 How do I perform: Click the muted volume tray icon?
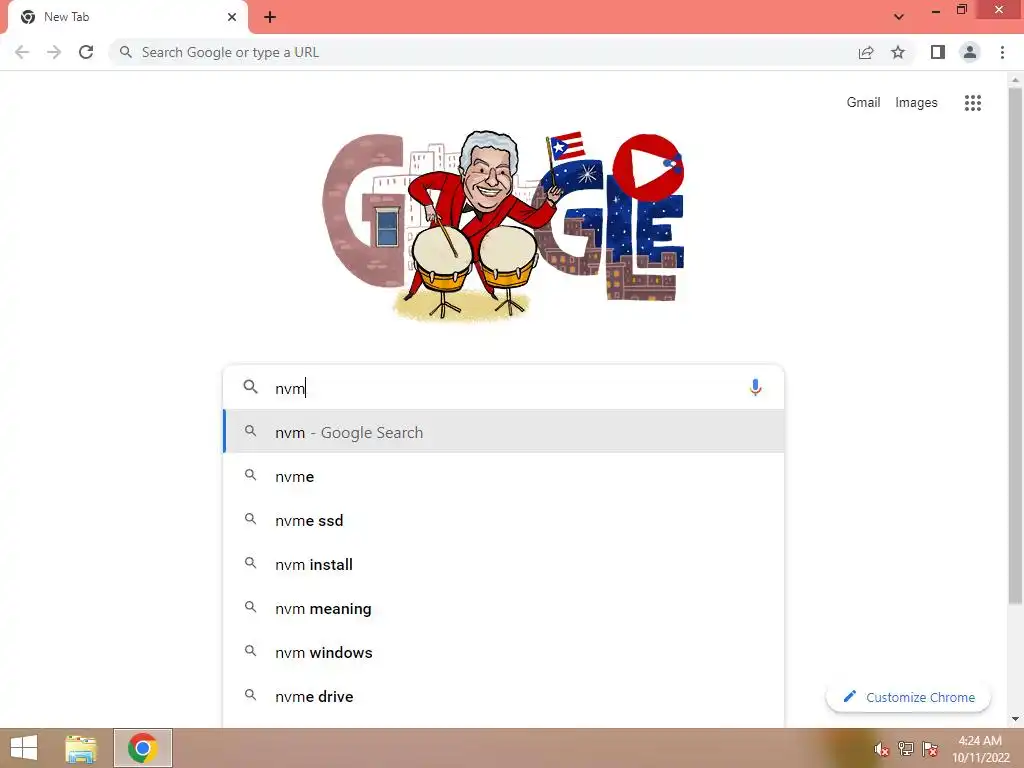[882, 750]
